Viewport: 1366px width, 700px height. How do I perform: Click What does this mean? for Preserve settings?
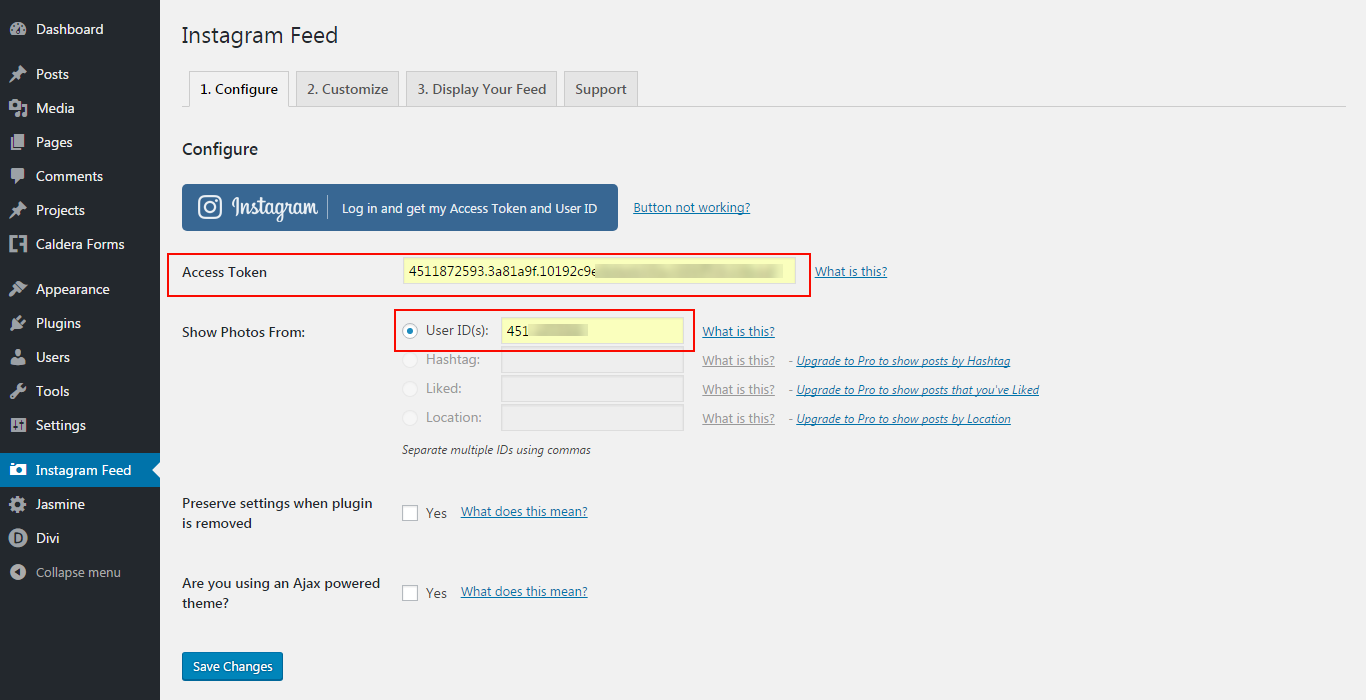click(524, 512)
